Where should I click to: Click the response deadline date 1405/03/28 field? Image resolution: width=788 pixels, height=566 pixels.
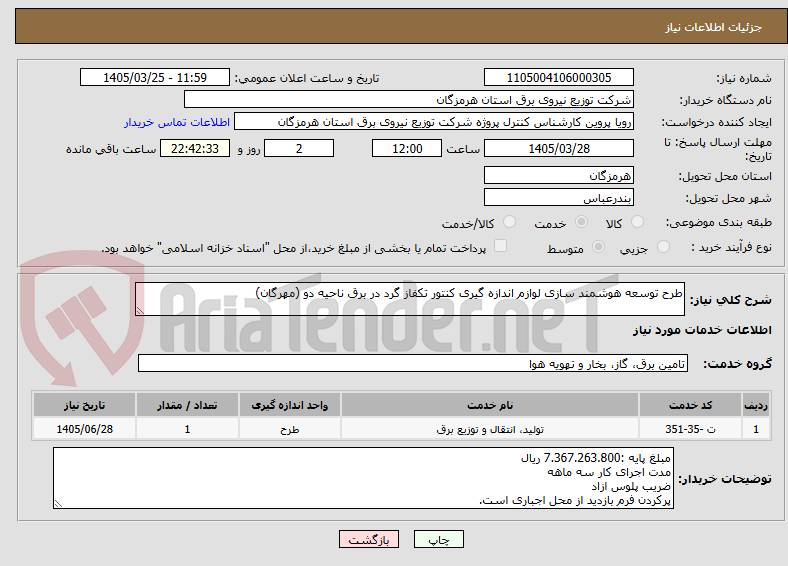click(x=558, y=148)
